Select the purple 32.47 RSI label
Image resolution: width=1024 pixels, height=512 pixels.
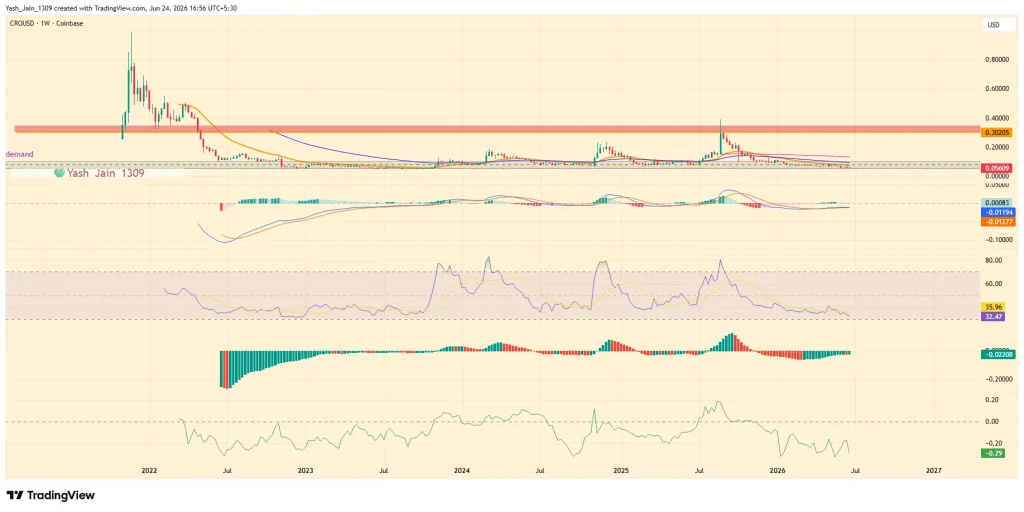click(x=993, y=315)
